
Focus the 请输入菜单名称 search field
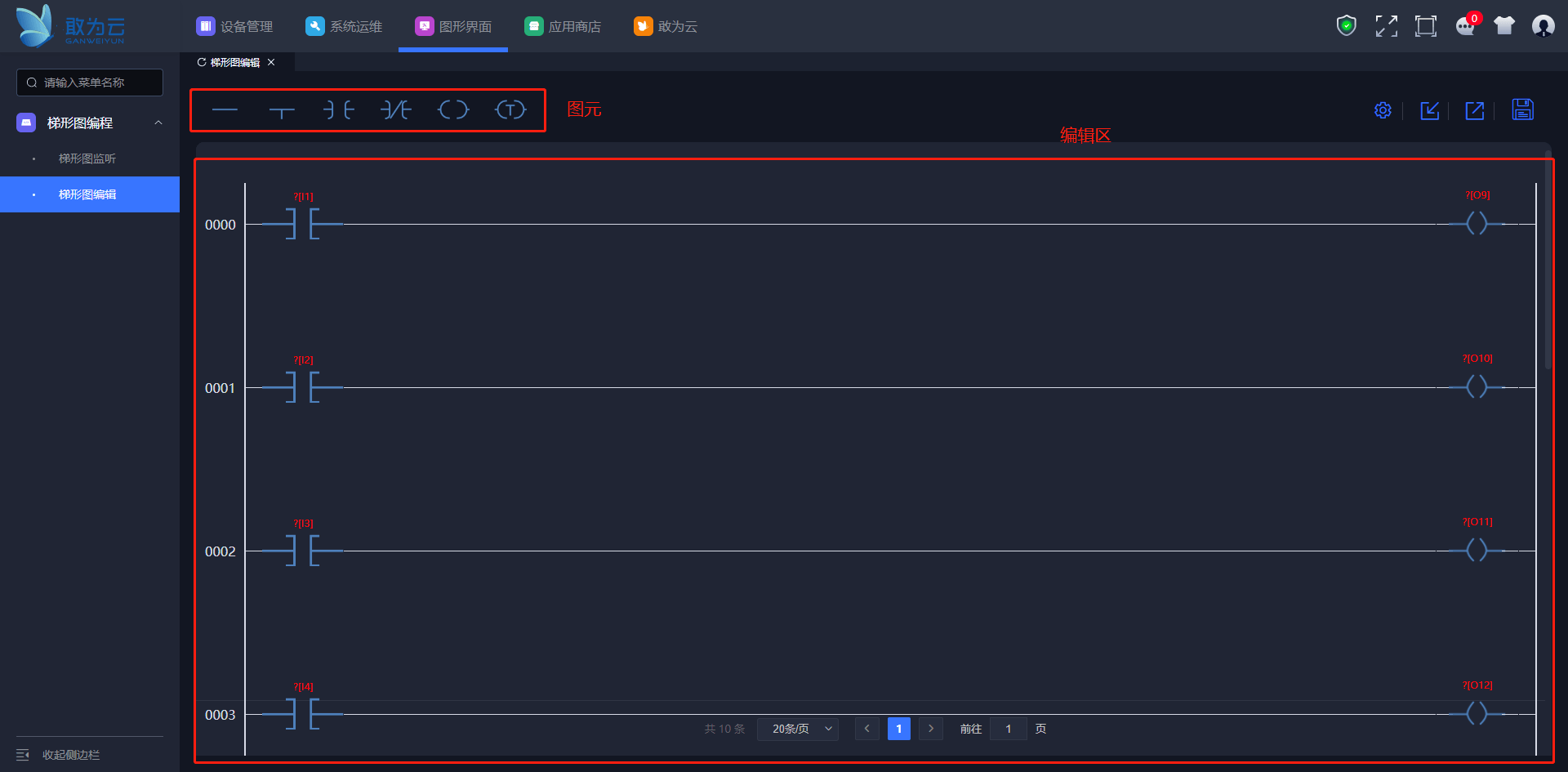coord(90,83)
